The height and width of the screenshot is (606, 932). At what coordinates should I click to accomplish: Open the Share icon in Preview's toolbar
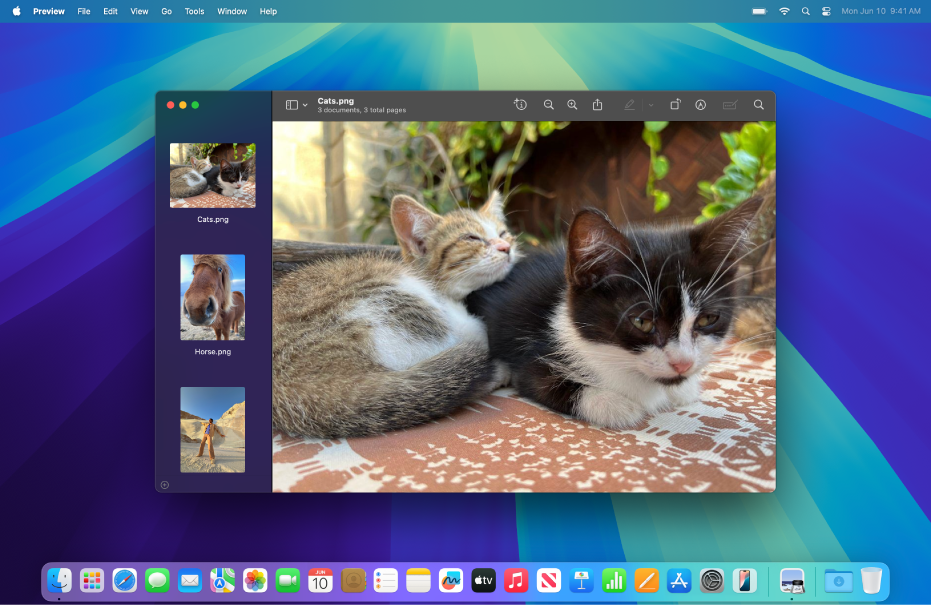tap(597, 104)
